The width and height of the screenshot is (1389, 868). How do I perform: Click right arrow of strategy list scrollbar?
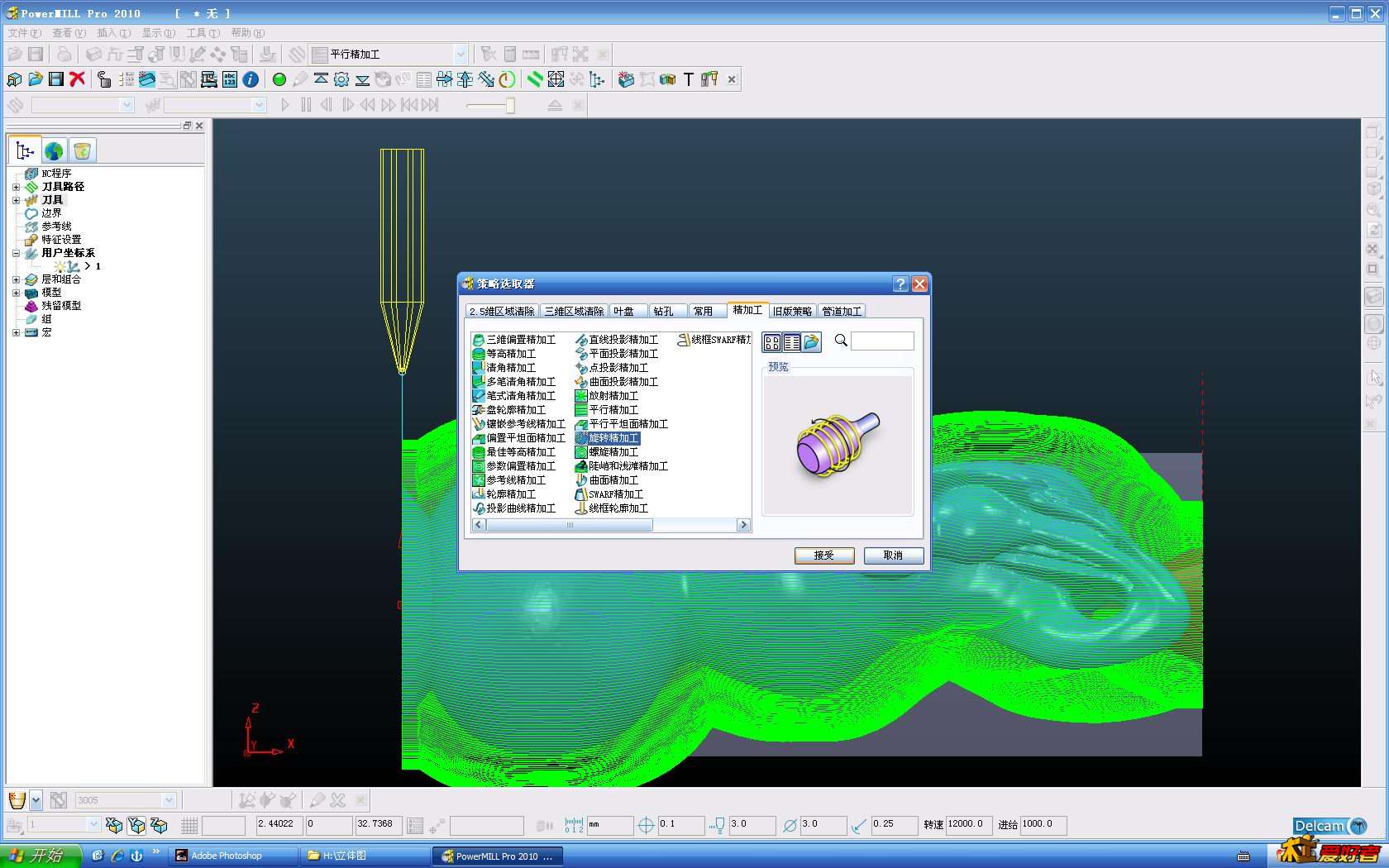743,525
